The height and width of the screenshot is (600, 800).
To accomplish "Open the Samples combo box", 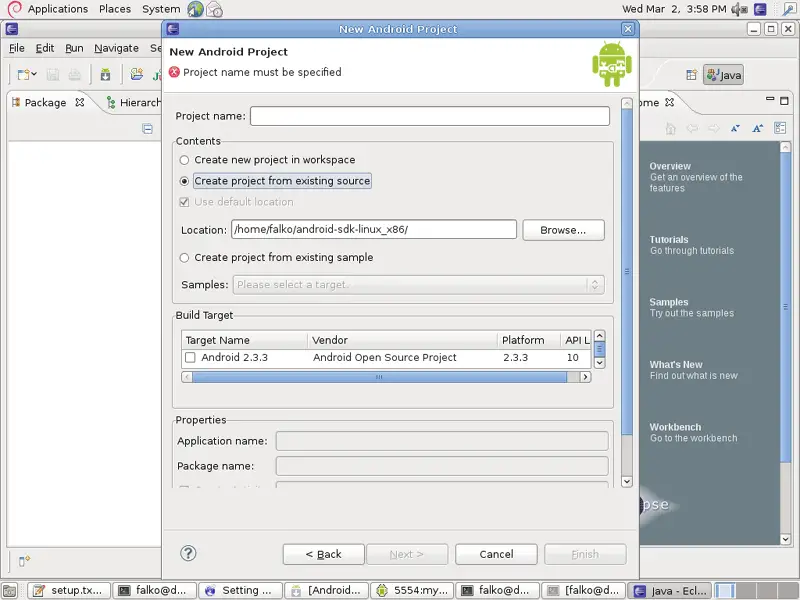I will pos(418,285).
